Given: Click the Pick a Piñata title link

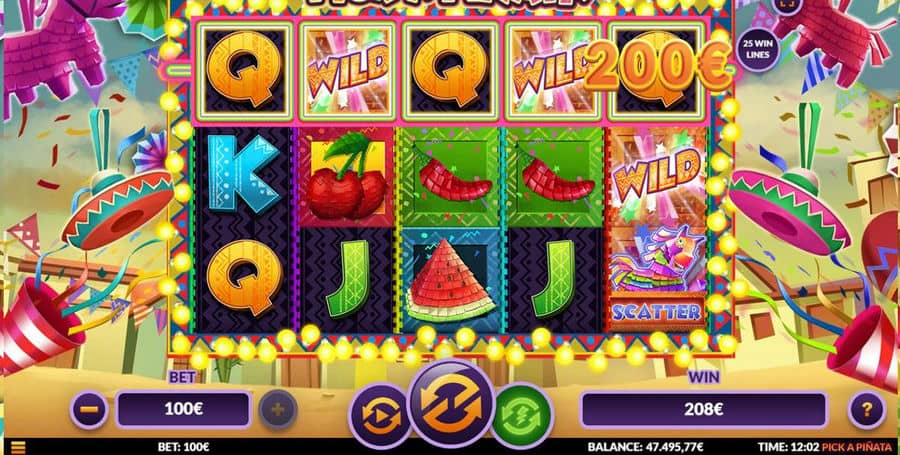Looking at the screenshot, I should coord(859,447).
